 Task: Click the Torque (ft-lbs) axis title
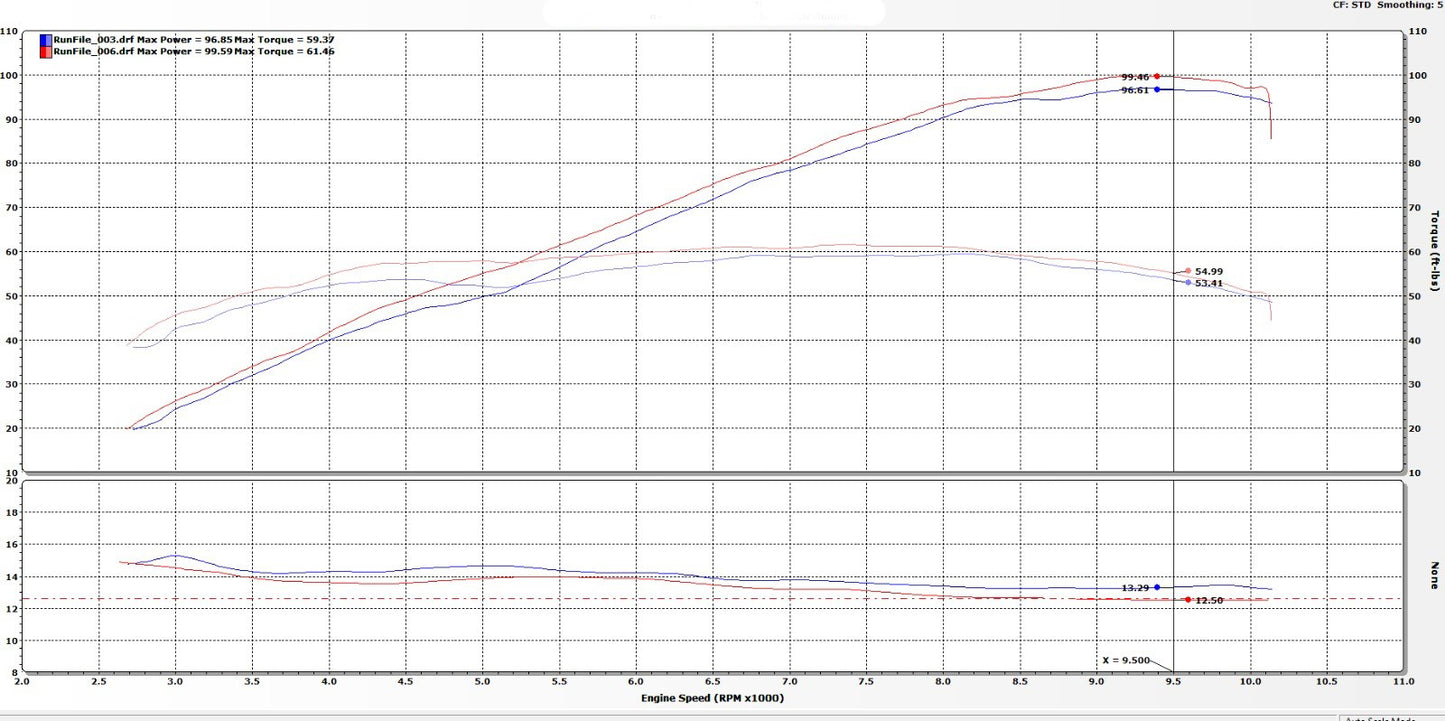(x=1434, y=251)
